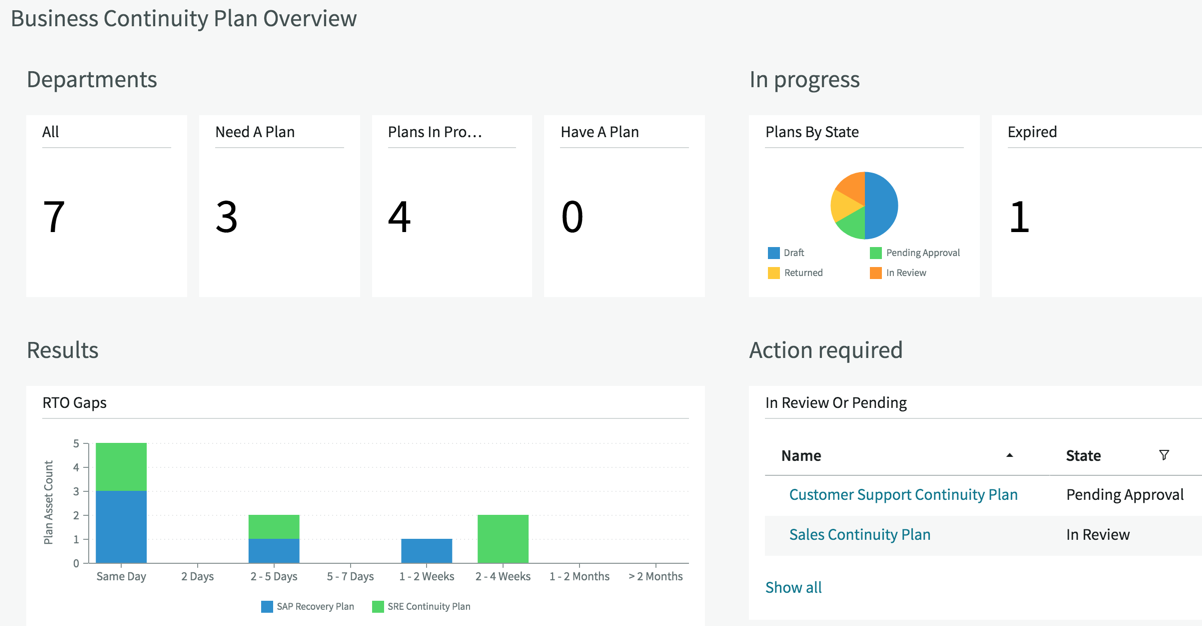1202x626 pixels.
Task: Click the 2 - 4 Weeks green bar
Action: click(503, 539)
